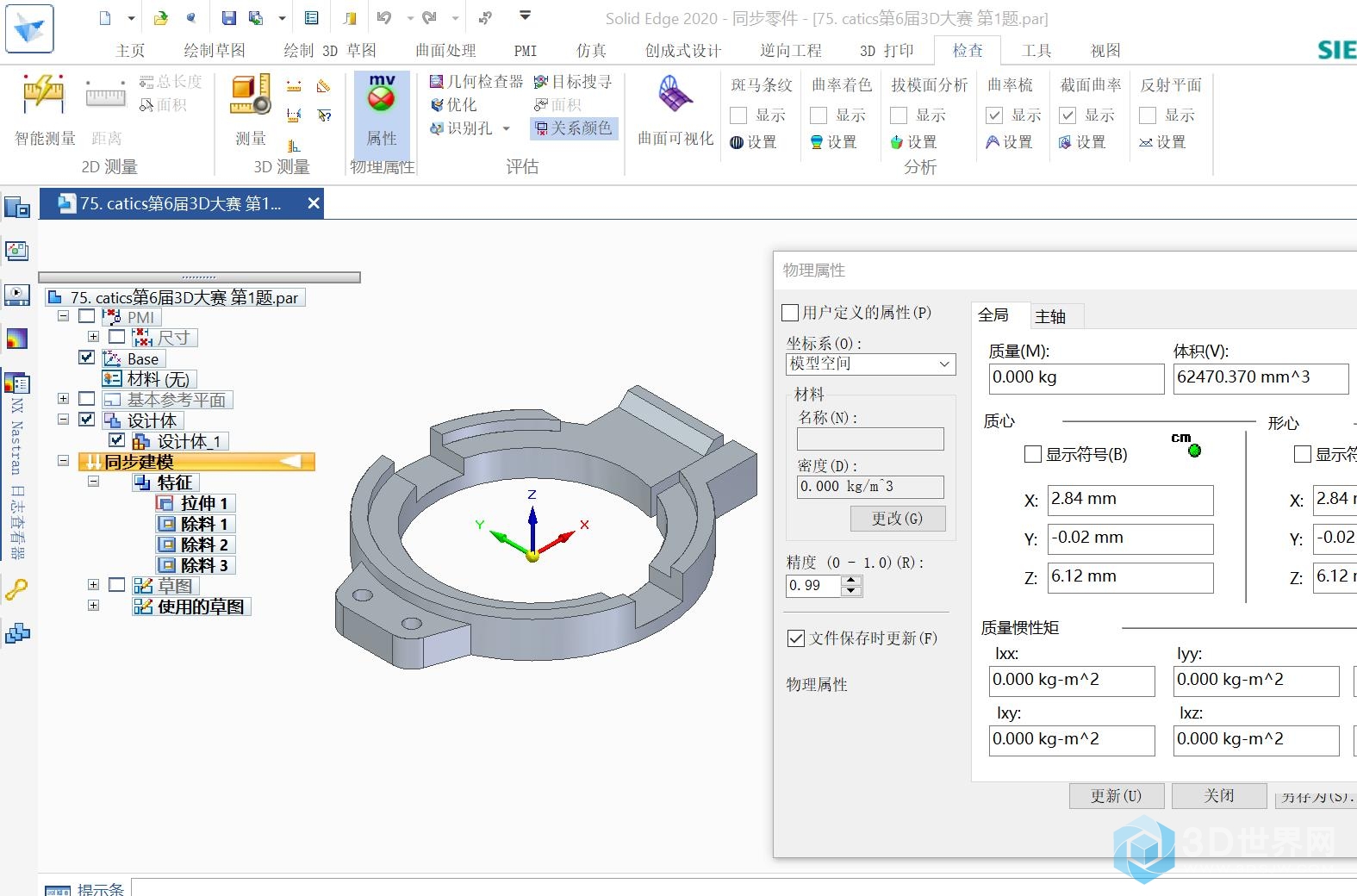
Task: Switch to the 仿真 ribbon tab
Action: [591, 51]
